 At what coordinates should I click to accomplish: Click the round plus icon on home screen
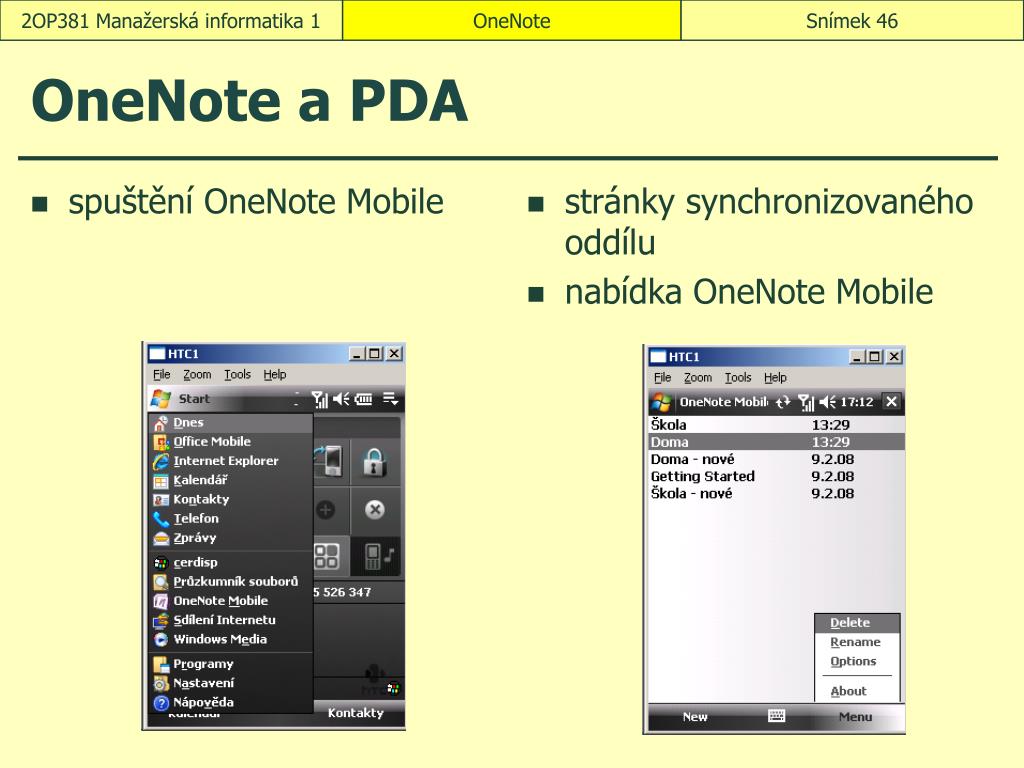coord(326,509)
